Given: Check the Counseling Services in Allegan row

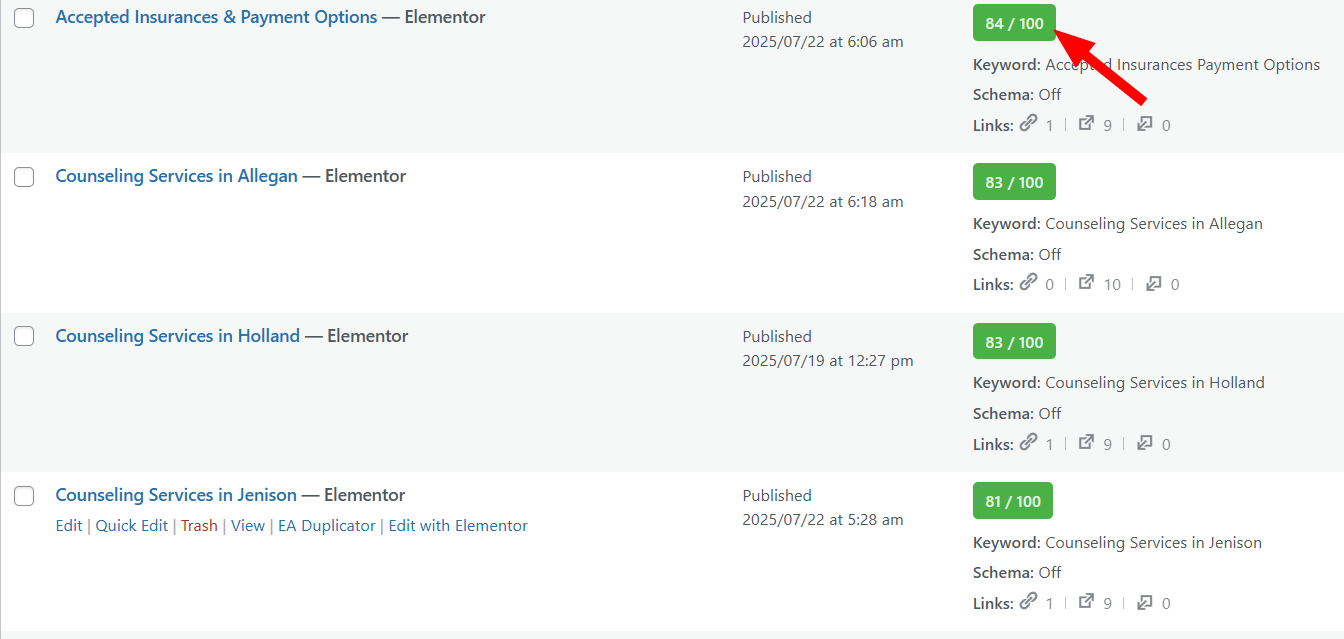Looking at the screenshot, I should pos(24,177).
